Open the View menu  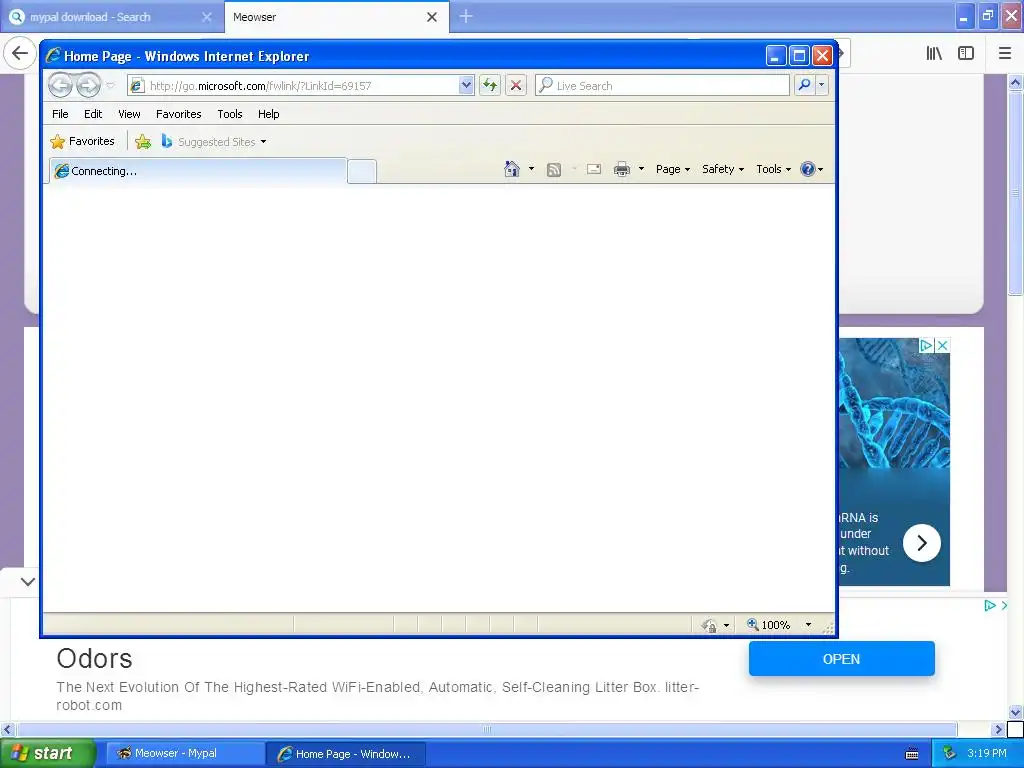click(129, 114)
